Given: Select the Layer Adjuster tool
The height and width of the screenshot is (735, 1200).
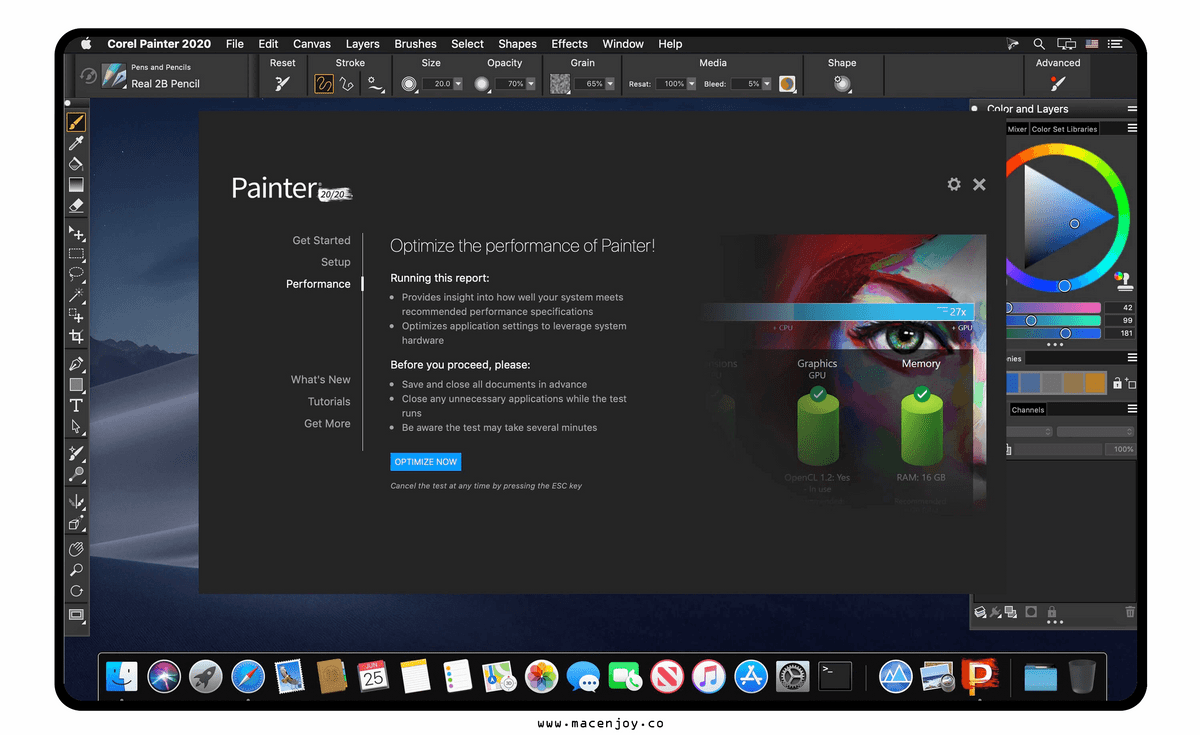Looking at the screenshot, I should pyautogui.click(x=76, y=233).
